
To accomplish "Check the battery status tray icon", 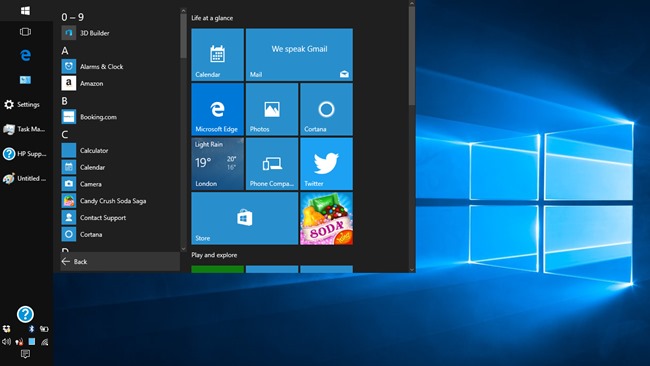I will 44,329.
